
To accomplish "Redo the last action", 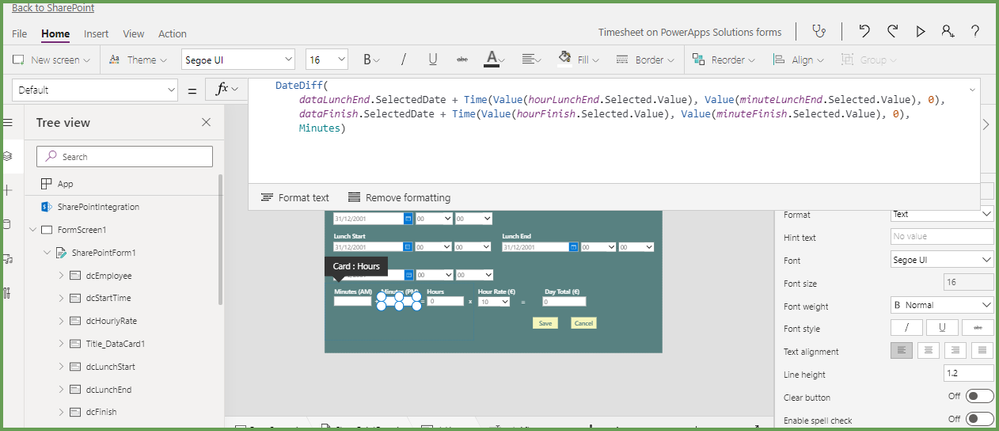I will click(893, 31).
